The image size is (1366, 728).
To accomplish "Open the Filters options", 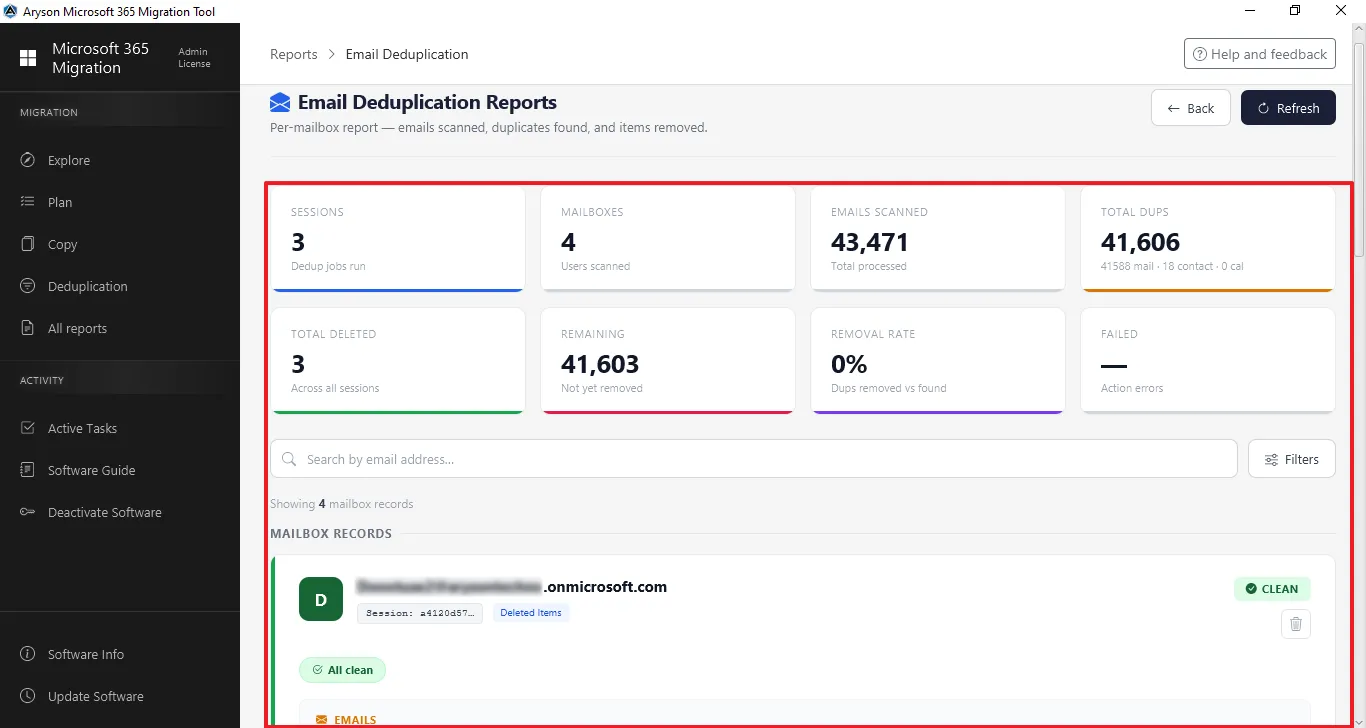I will pos(1292,459).
